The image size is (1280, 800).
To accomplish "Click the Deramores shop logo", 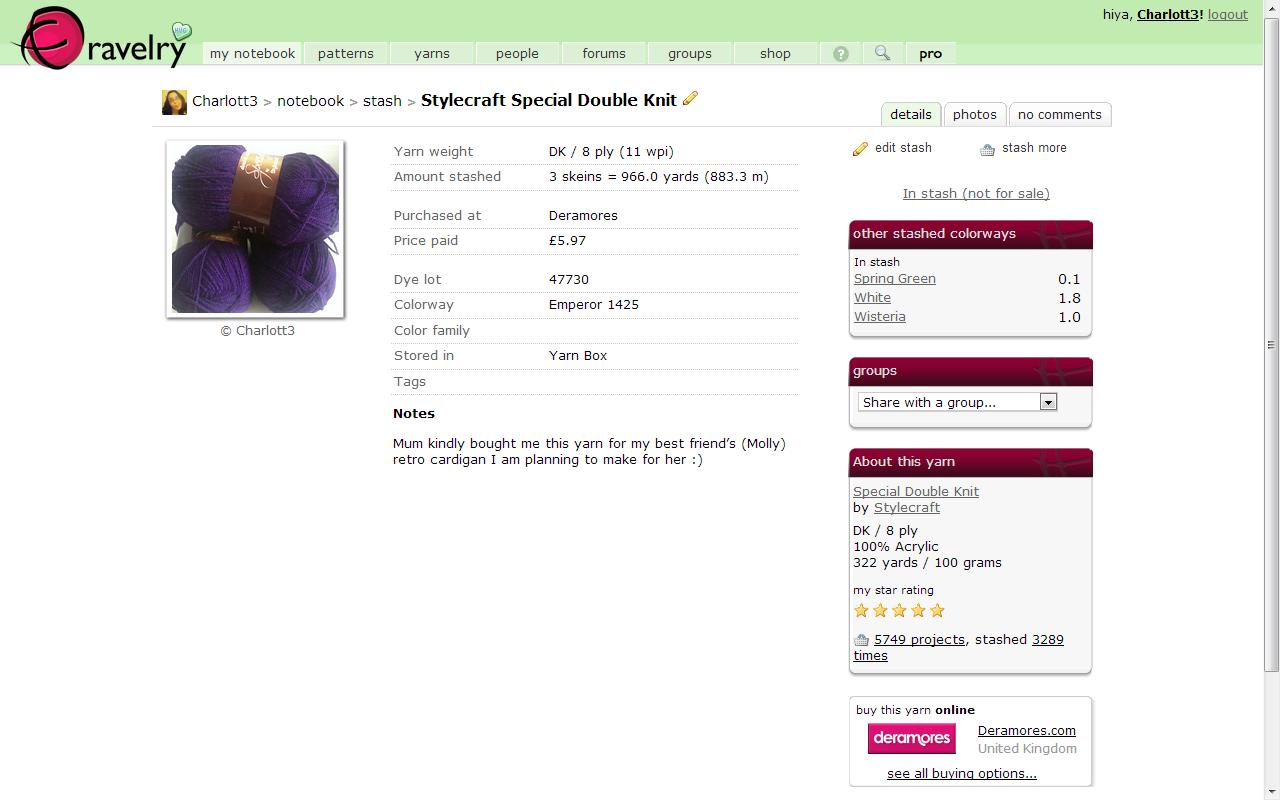I will point(911,738).
